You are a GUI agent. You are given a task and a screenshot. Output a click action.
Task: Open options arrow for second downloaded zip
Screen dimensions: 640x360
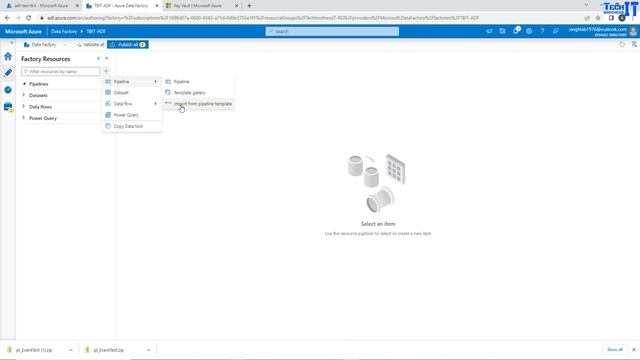click(148, 350)
